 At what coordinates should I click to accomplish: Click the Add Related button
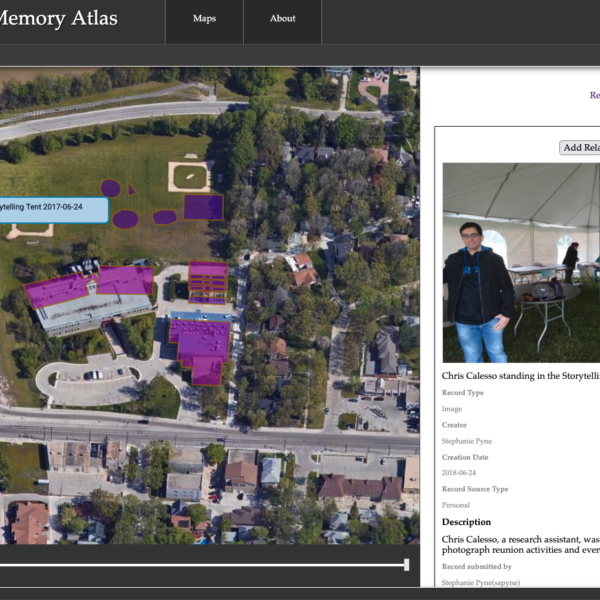tap(580, 148)
